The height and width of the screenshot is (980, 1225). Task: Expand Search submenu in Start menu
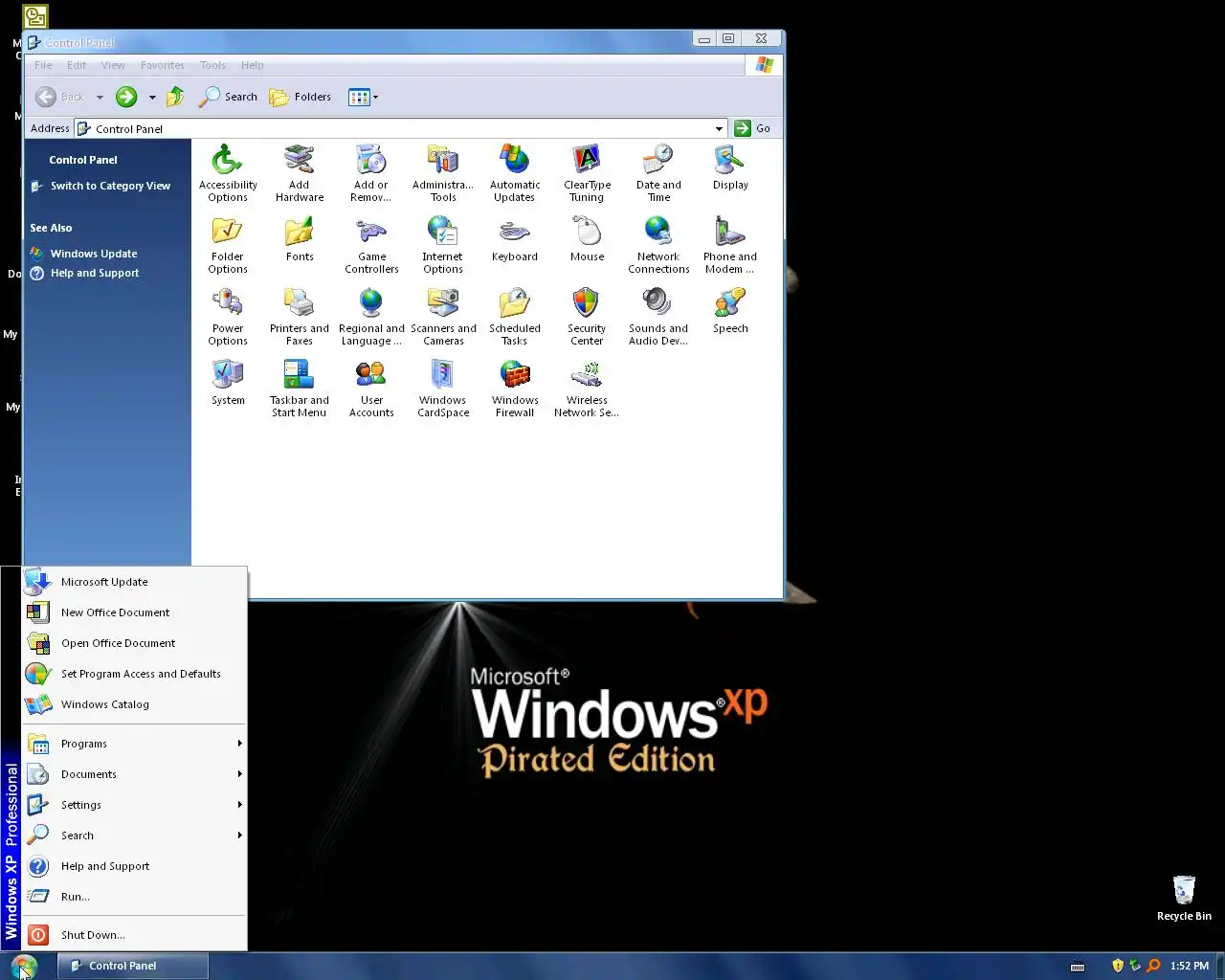pos(134,835)
